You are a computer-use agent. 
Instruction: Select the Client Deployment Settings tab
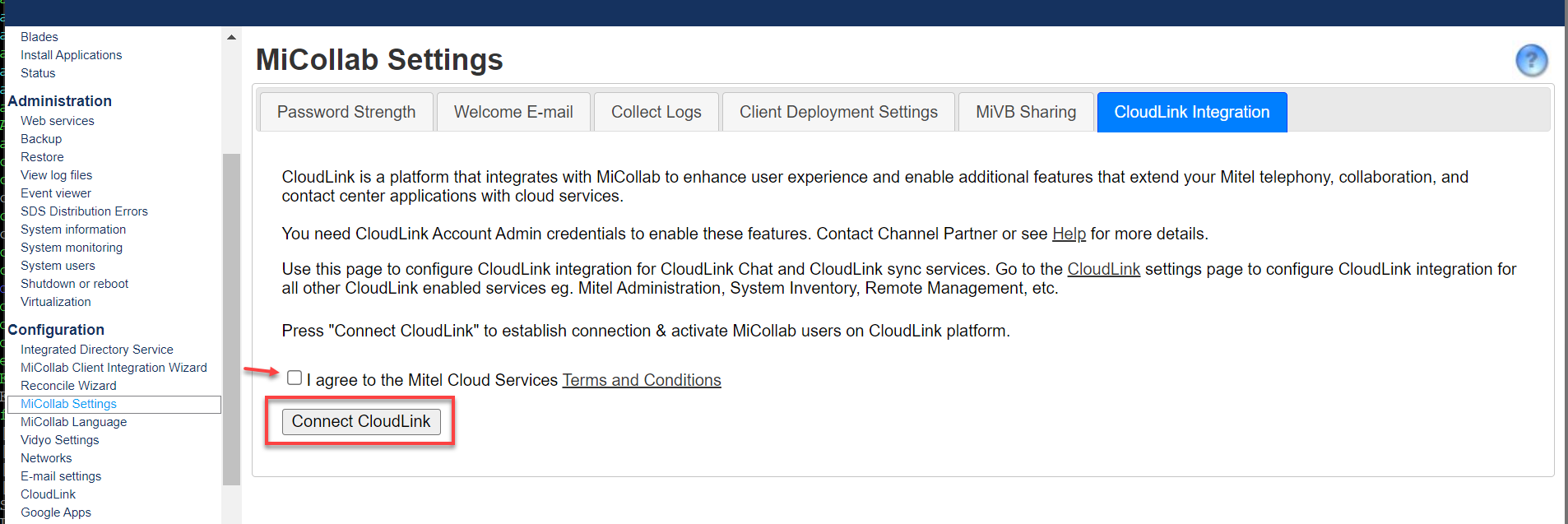coord(837,112)
